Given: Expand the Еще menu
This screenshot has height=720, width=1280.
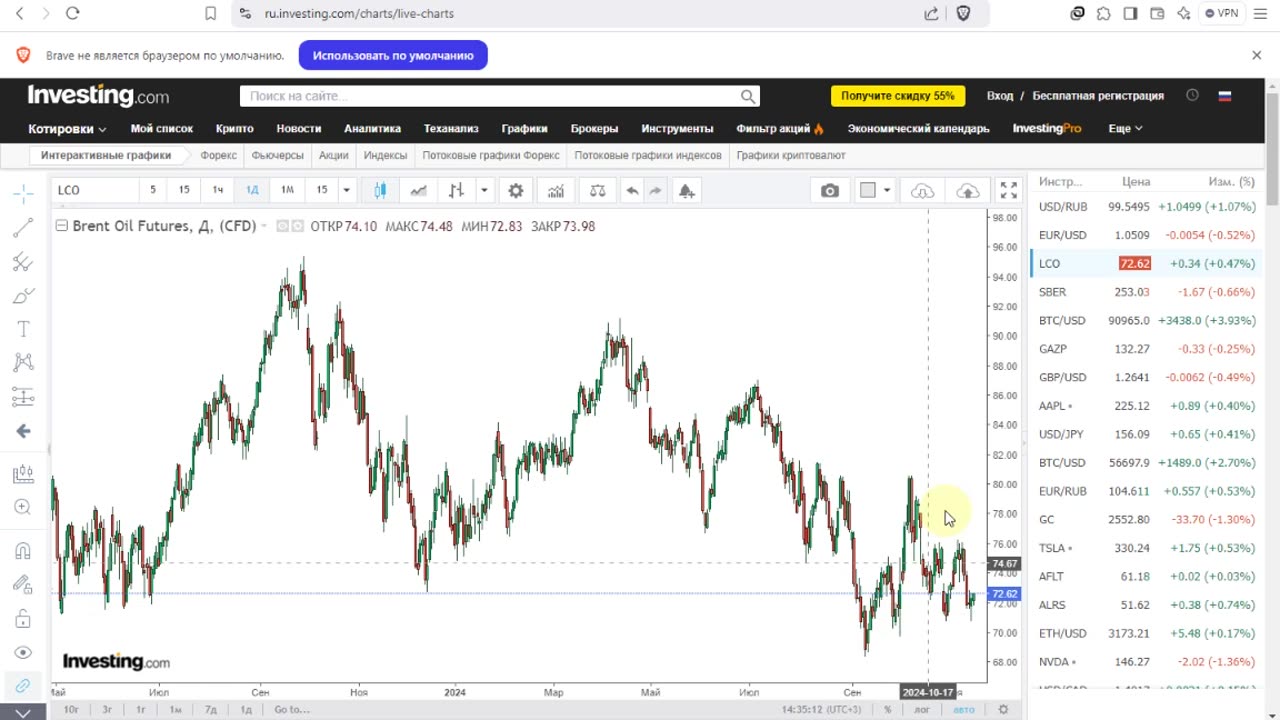Looking at the screenshot, I should pos(1125,128).
